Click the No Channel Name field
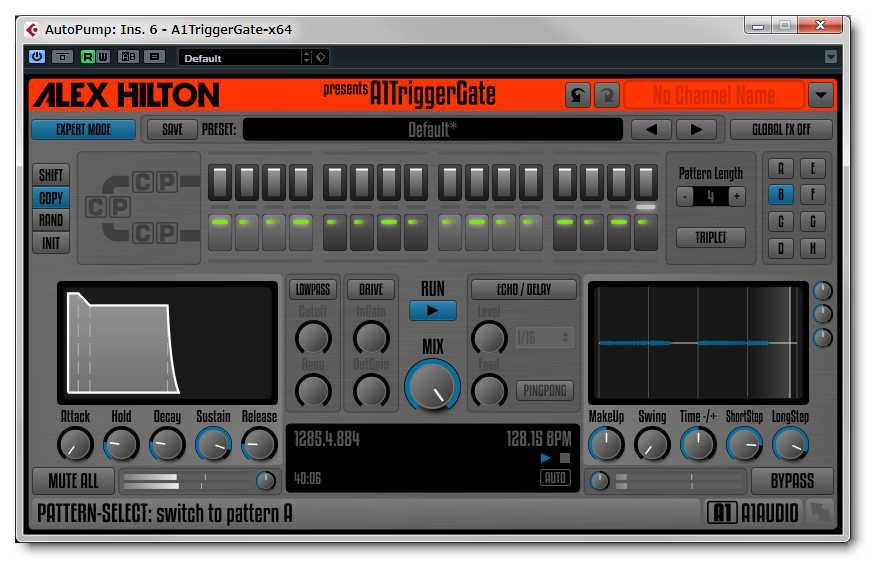This screenshot has width=878, height=570. [714, 95]
